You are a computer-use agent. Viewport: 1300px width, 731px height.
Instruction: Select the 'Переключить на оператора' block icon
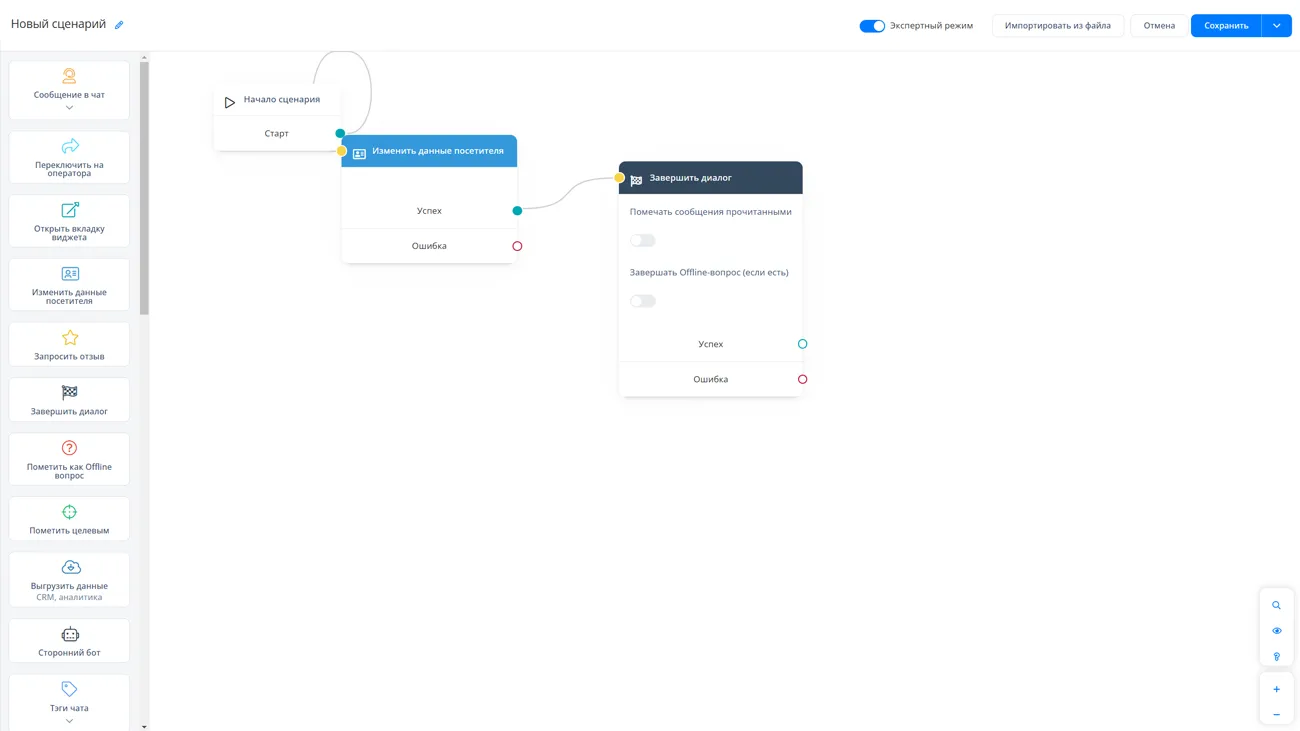69,147
